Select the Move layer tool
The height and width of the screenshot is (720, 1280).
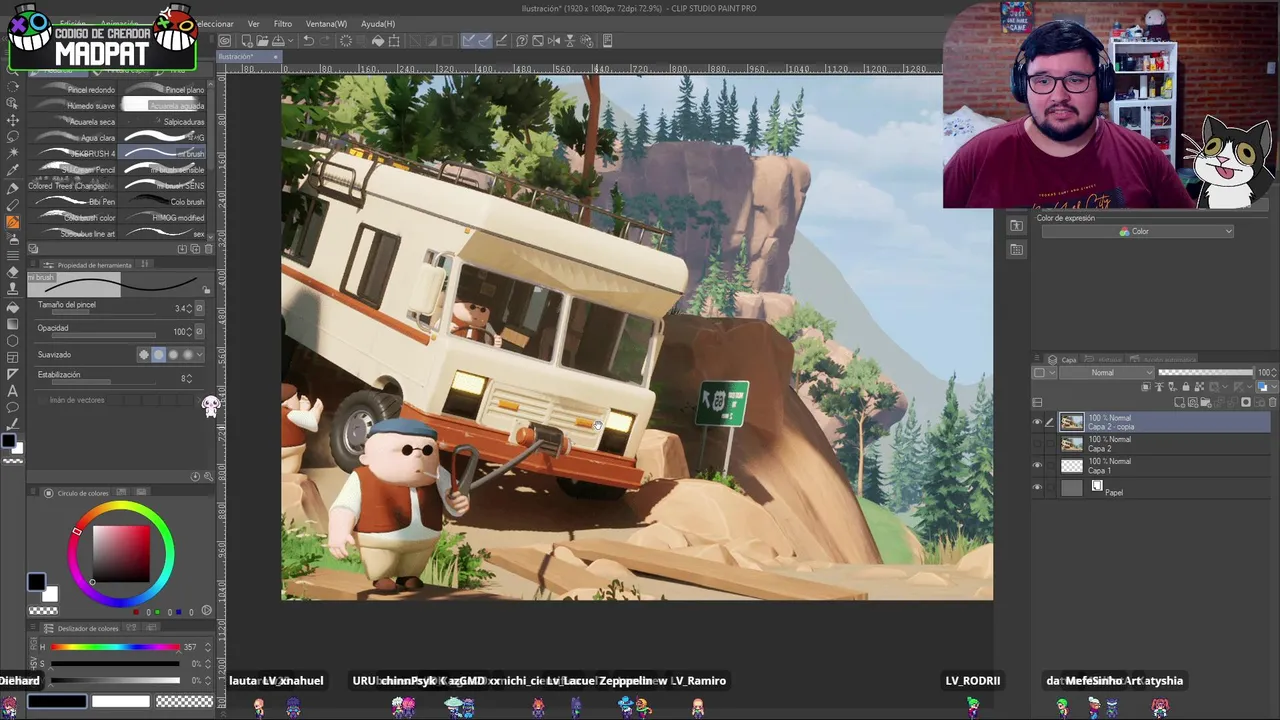coord(13,120)
